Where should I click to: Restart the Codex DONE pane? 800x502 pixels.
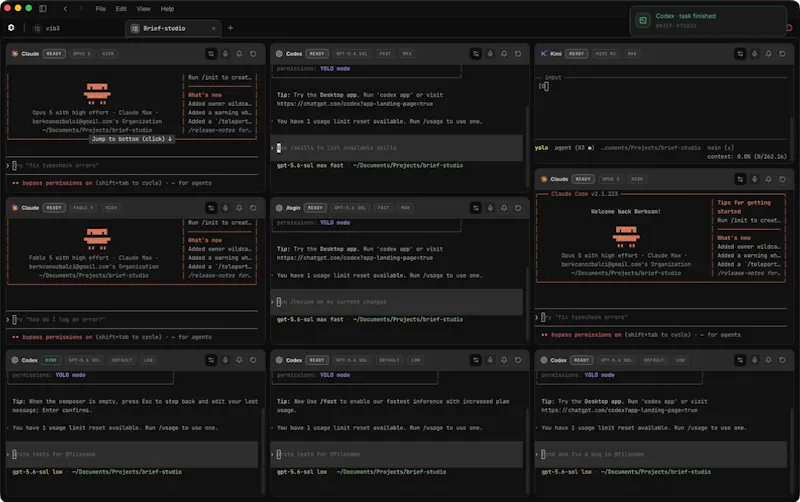coord(253,360)
